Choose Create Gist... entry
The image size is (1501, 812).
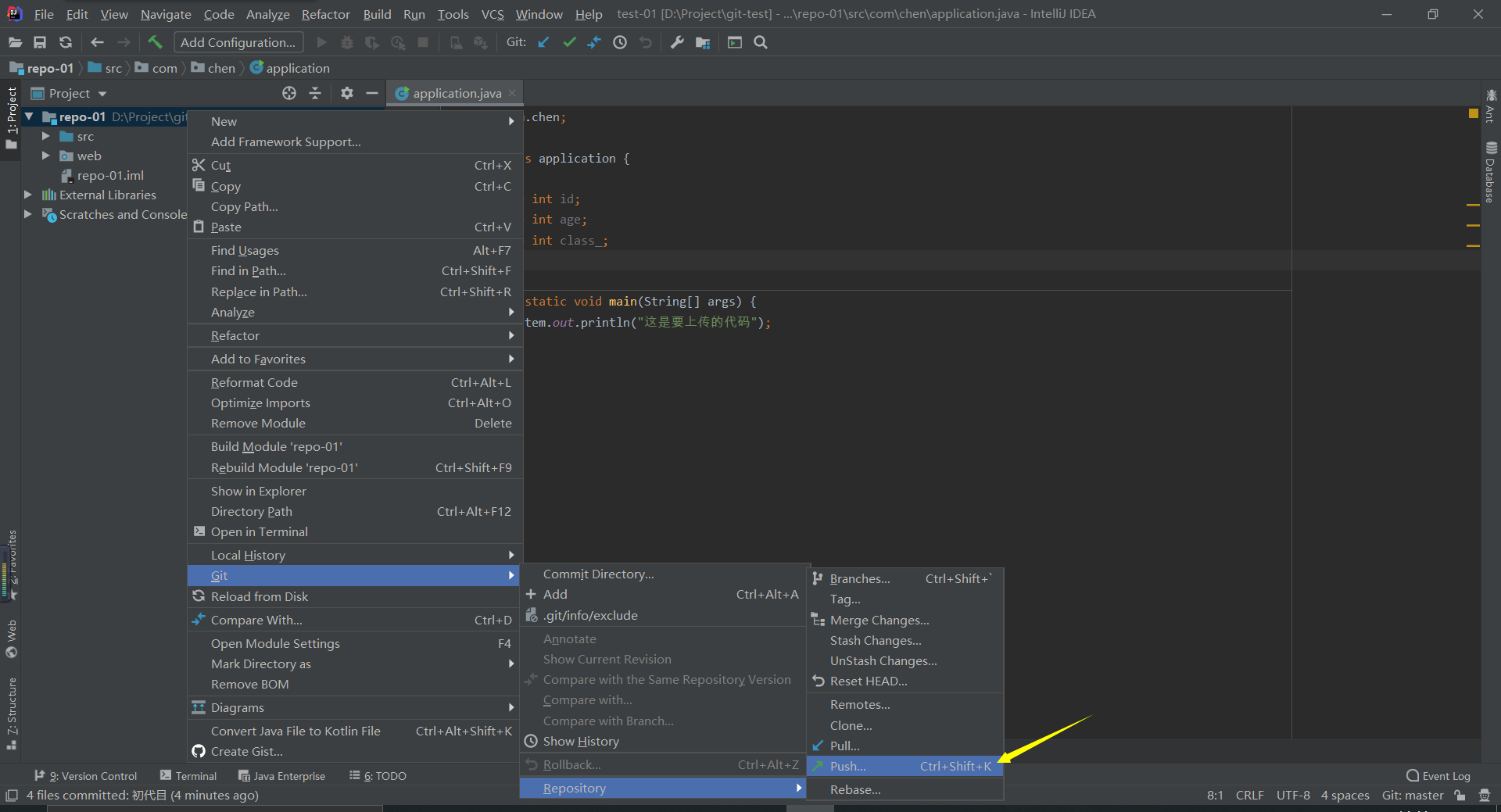coord(355,751)
